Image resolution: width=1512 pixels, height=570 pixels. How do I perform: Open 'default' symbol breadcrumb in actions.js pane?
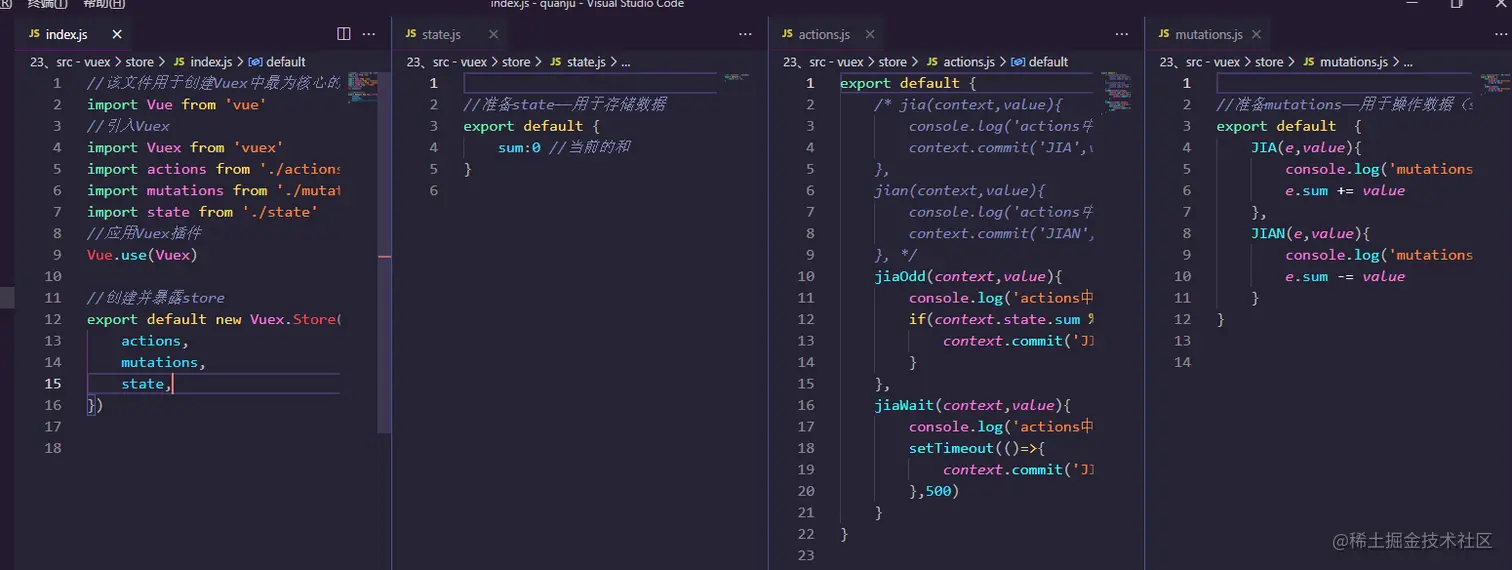click(1049, 62)
